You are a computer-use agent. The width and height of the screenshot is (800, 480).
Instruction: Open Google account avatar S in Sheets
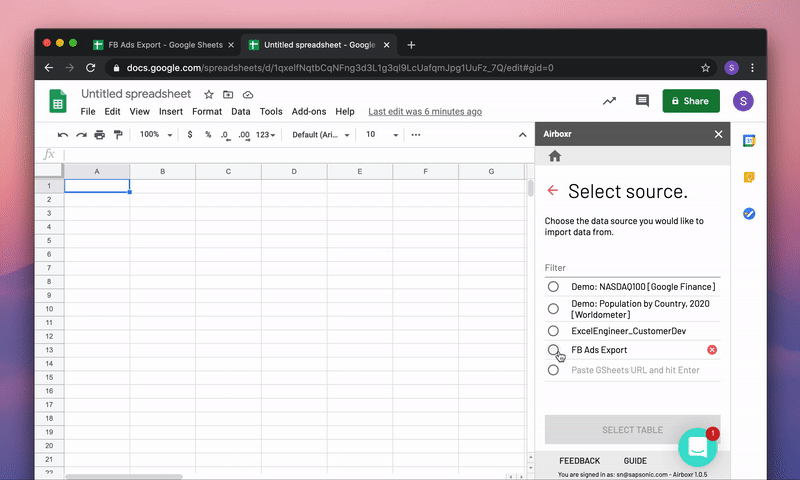[x=743, y=101]
